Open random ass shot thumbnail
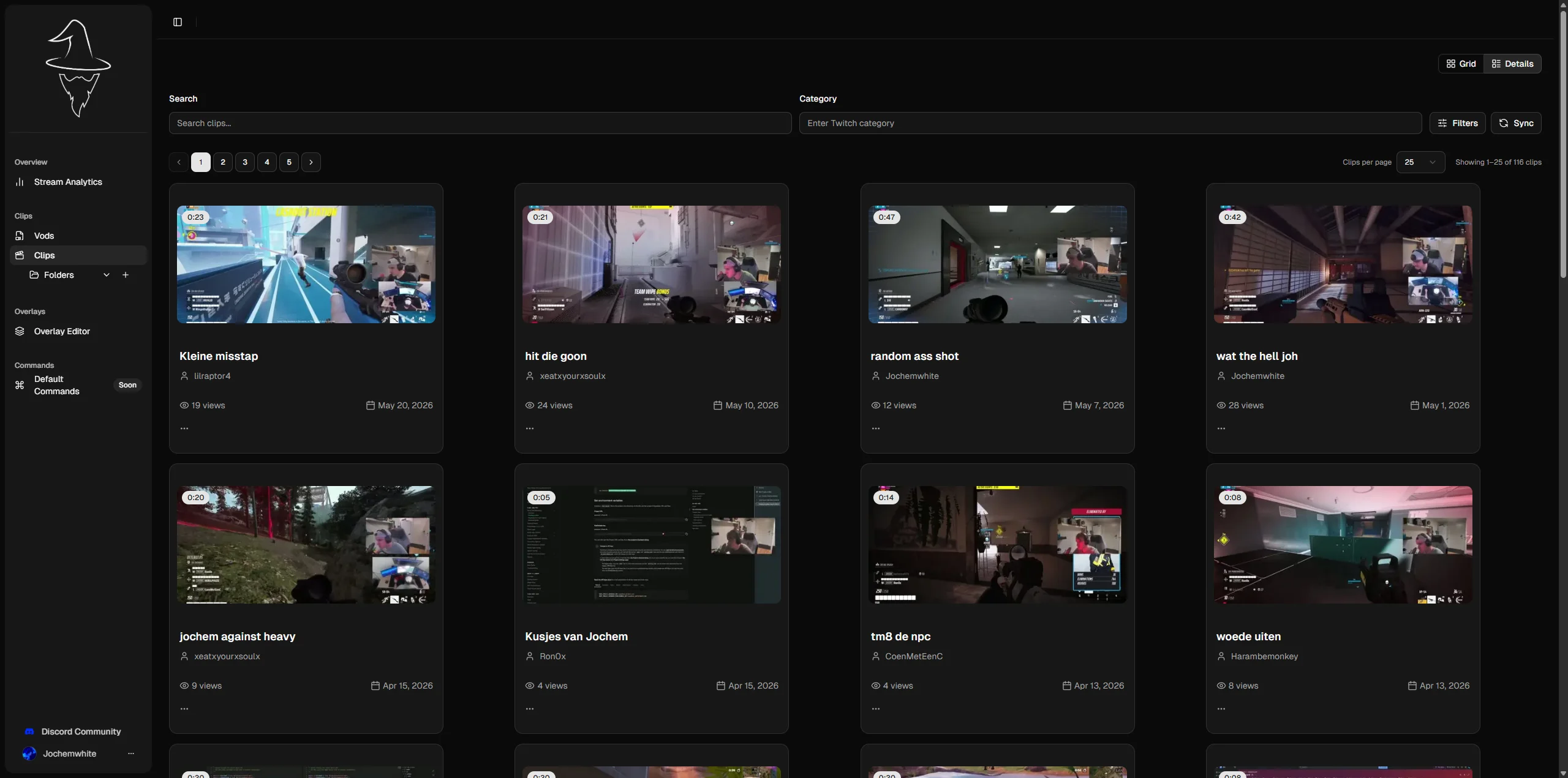Image resolution: width=1568 pixels, height=778 pixels. 998,264
